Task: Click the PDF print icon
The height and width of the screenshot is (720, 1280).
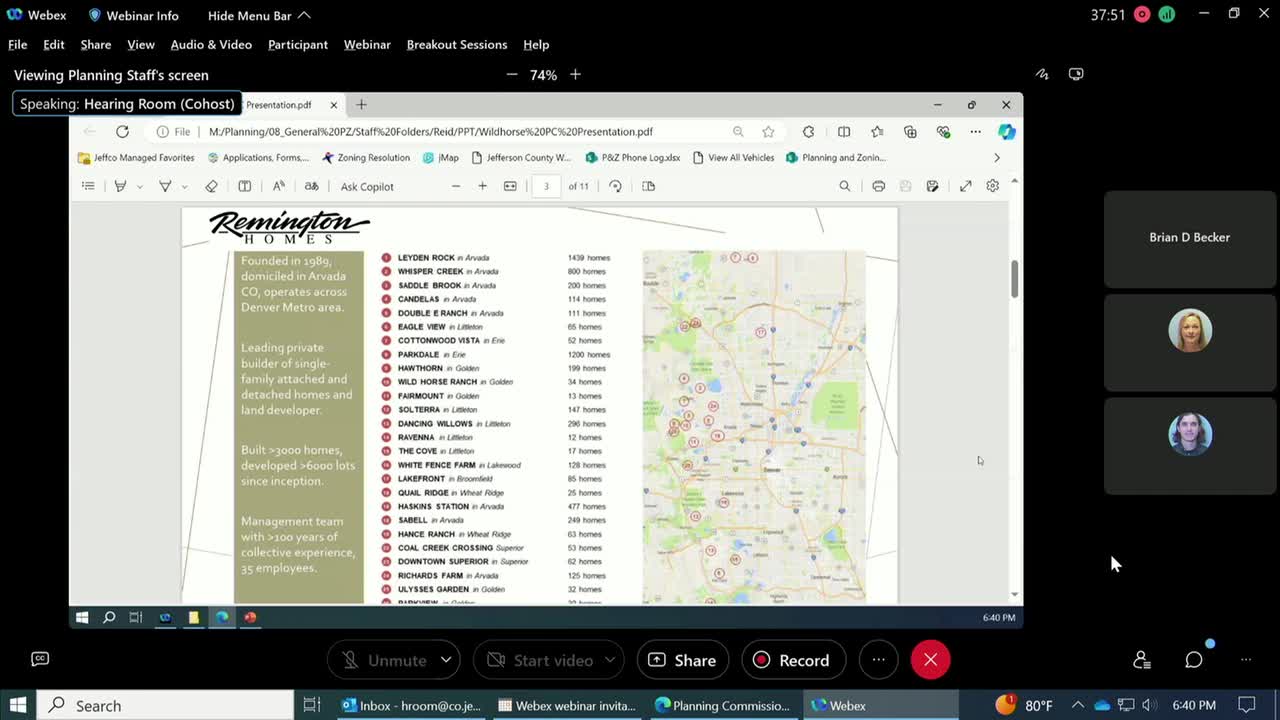Action: tap(878, 186)
